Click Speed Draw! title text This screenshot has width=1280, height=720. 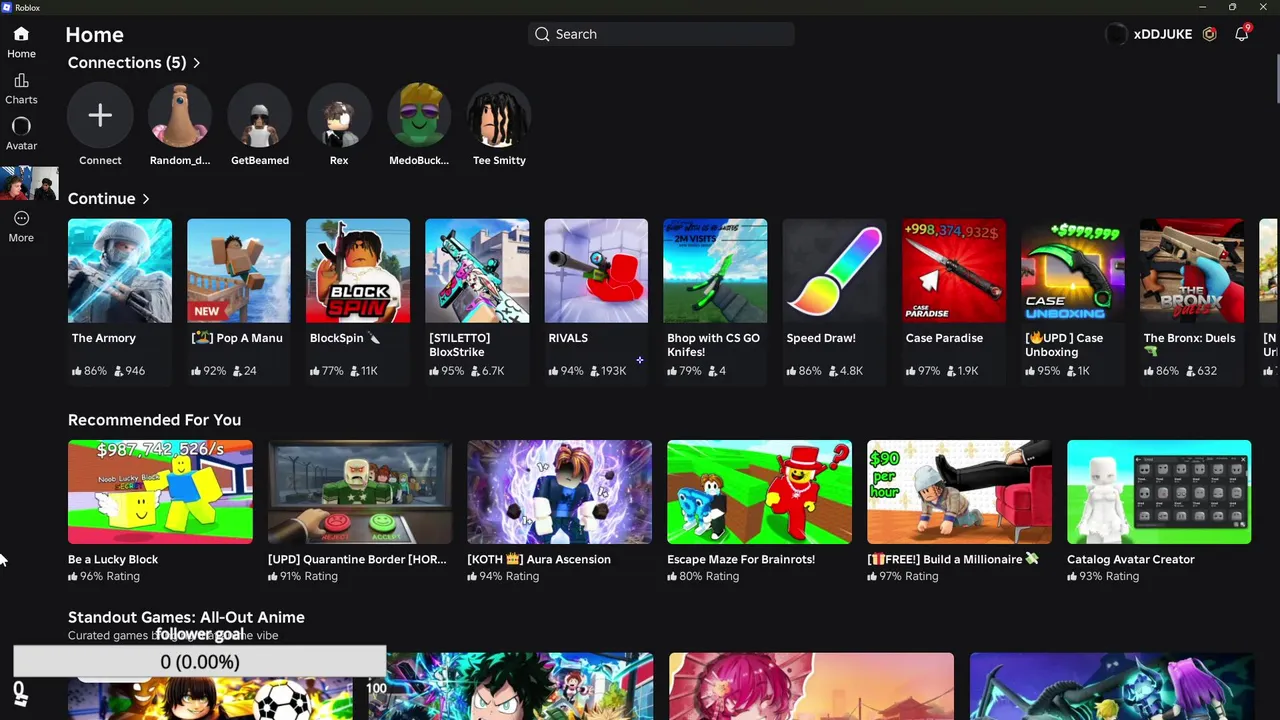point(821,338)
